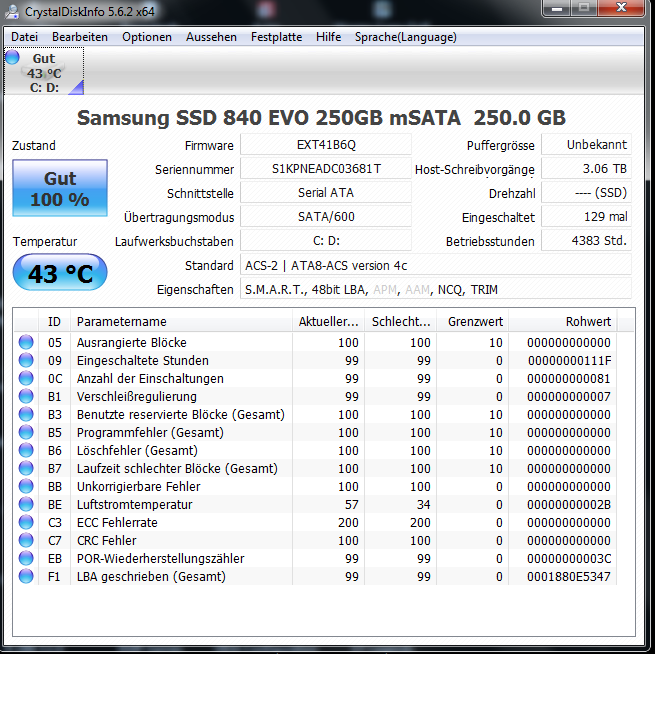The image size is (655, 719).
Task: Click the blue health status orb above the drive tab
Action: (12, 57)
